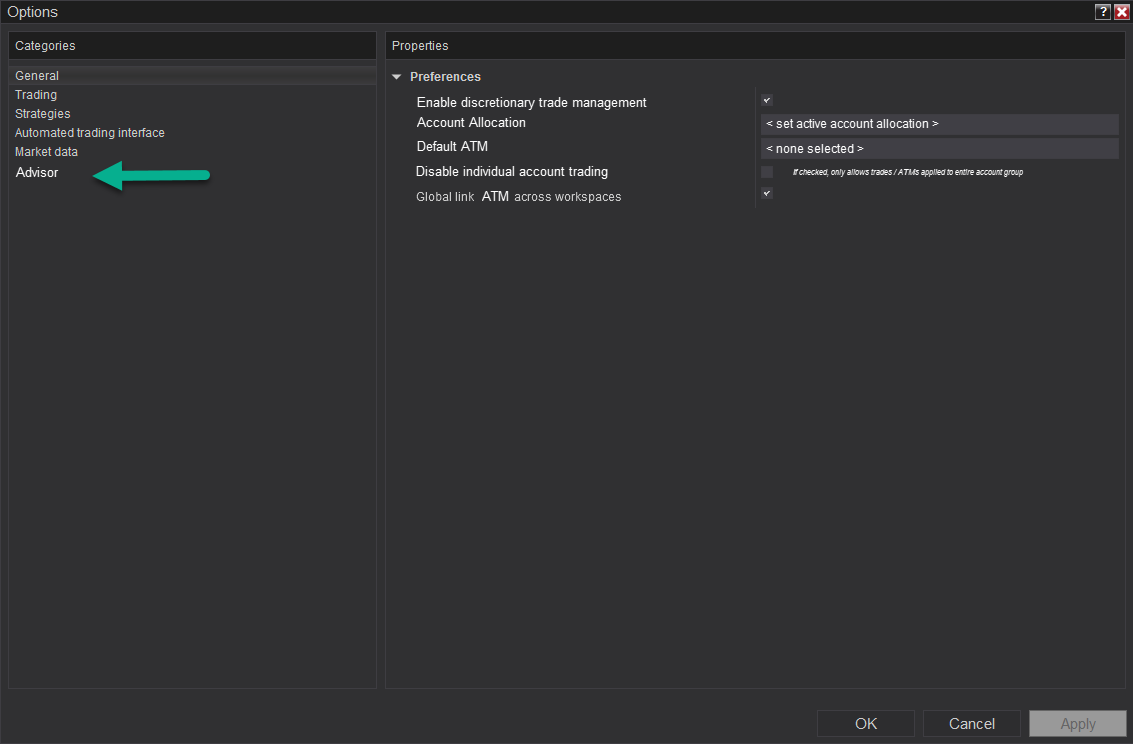Screen dimensions: 1133x744
Task: Select the Advisor category
Action: coord(37,173)
